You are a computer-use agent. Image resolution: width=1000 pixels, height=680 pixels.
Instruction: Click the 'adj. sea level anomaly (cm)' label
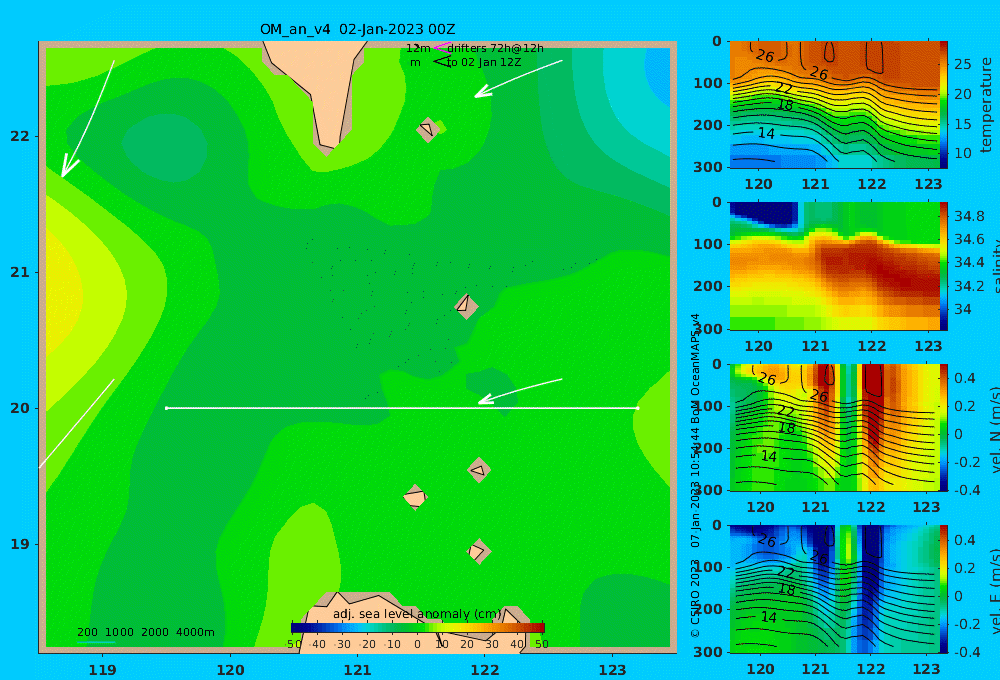(417, 614)
